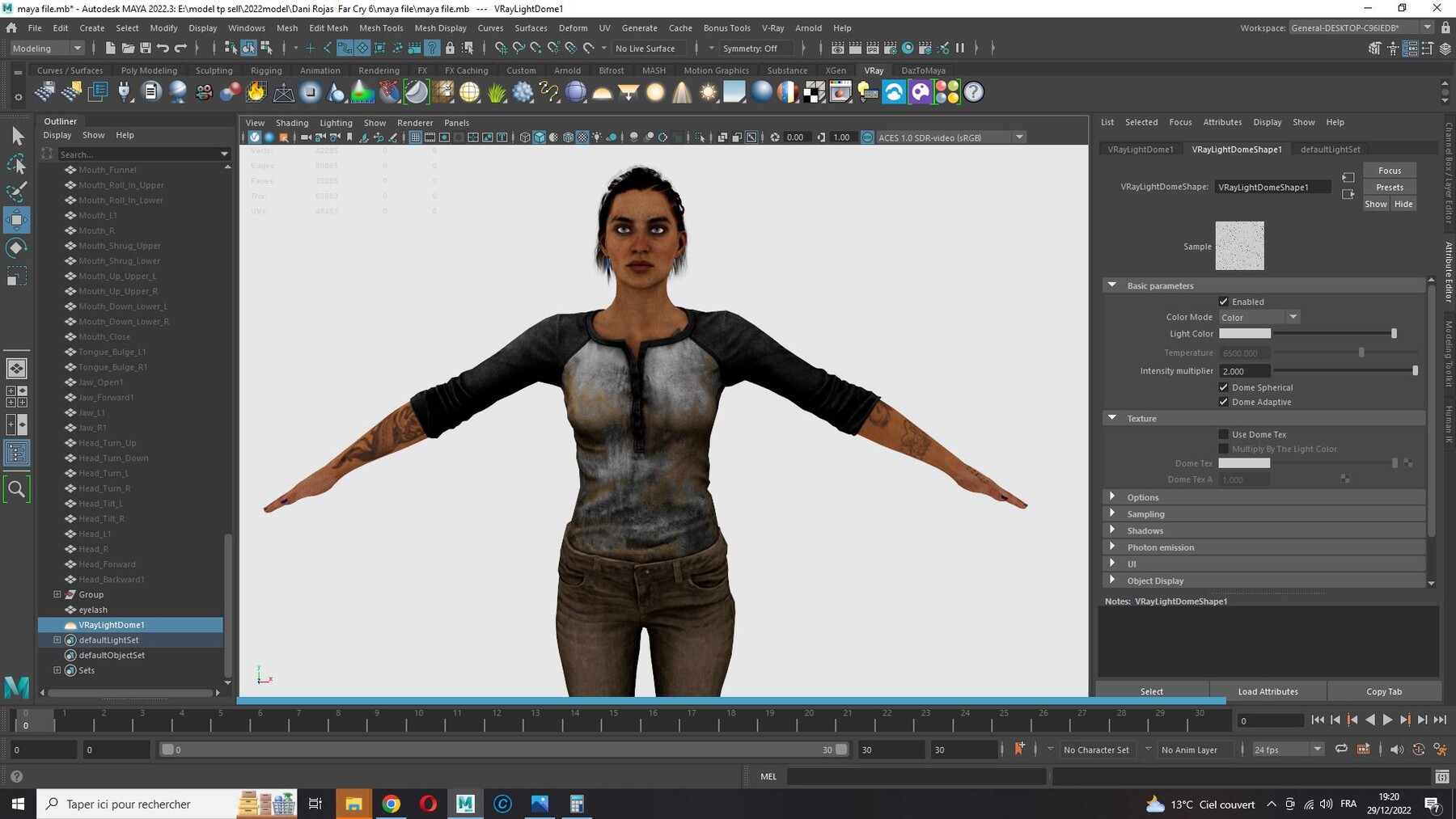
Task: Click the New Scene icon
Action: 110,49
